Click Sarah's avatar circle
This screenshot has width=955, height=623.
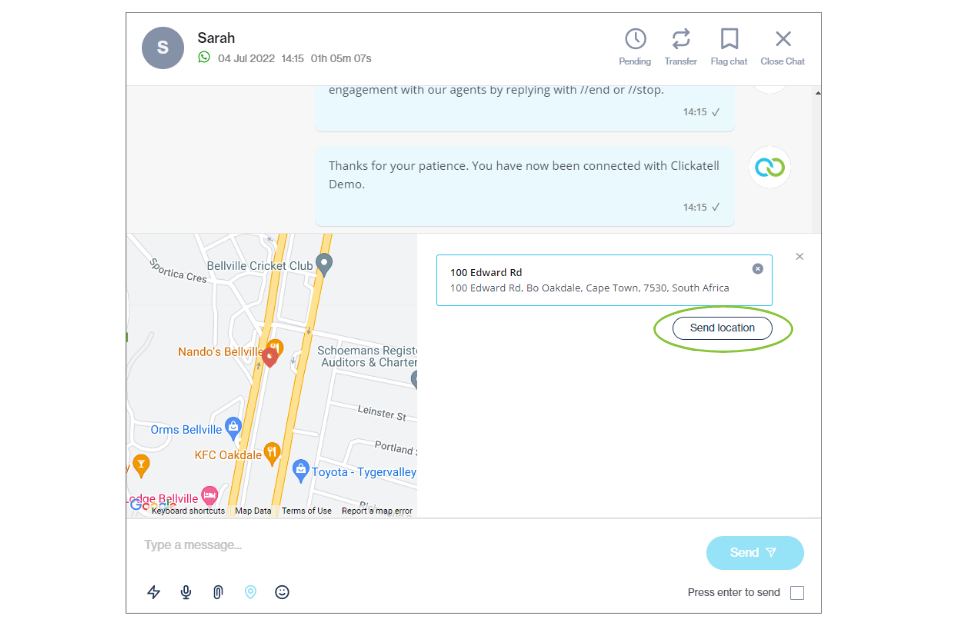pyautogui.click(x=163, y=47)
